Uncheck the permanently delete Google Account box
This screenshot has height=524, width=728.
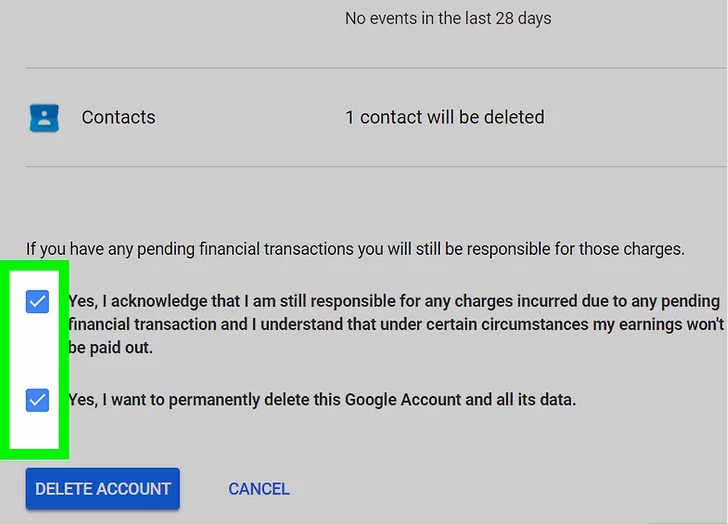click(37, 400)
